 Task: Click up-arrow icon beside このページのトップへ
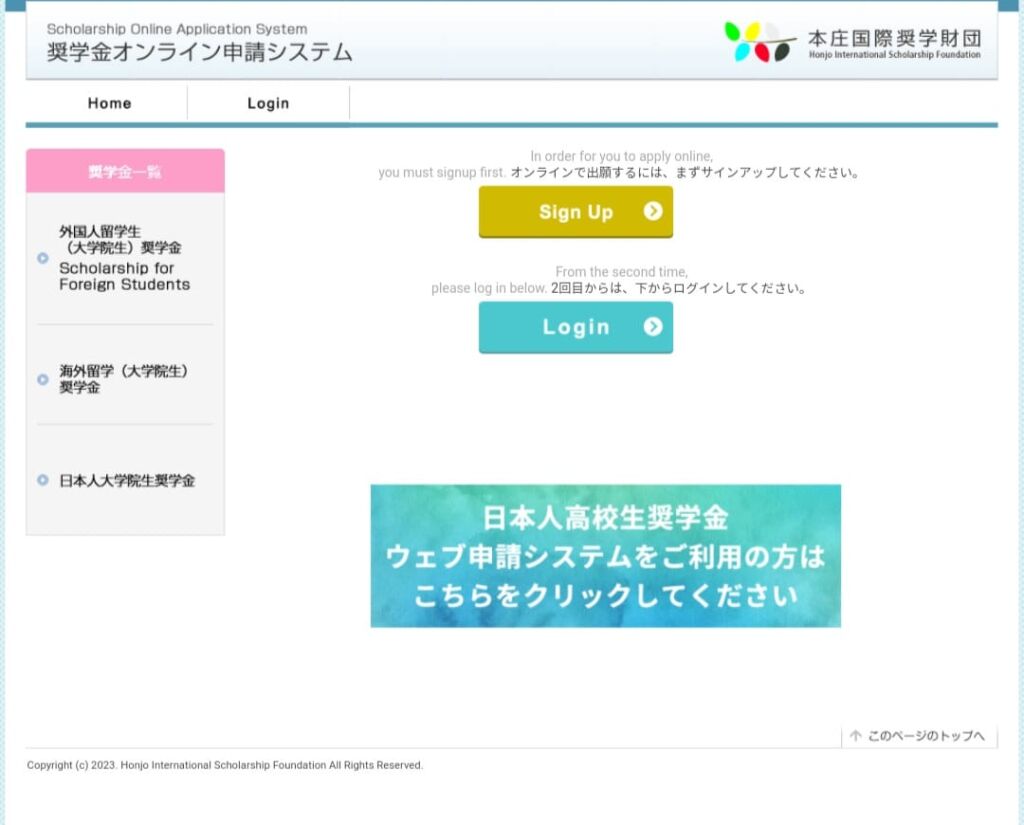click(856, 736)
